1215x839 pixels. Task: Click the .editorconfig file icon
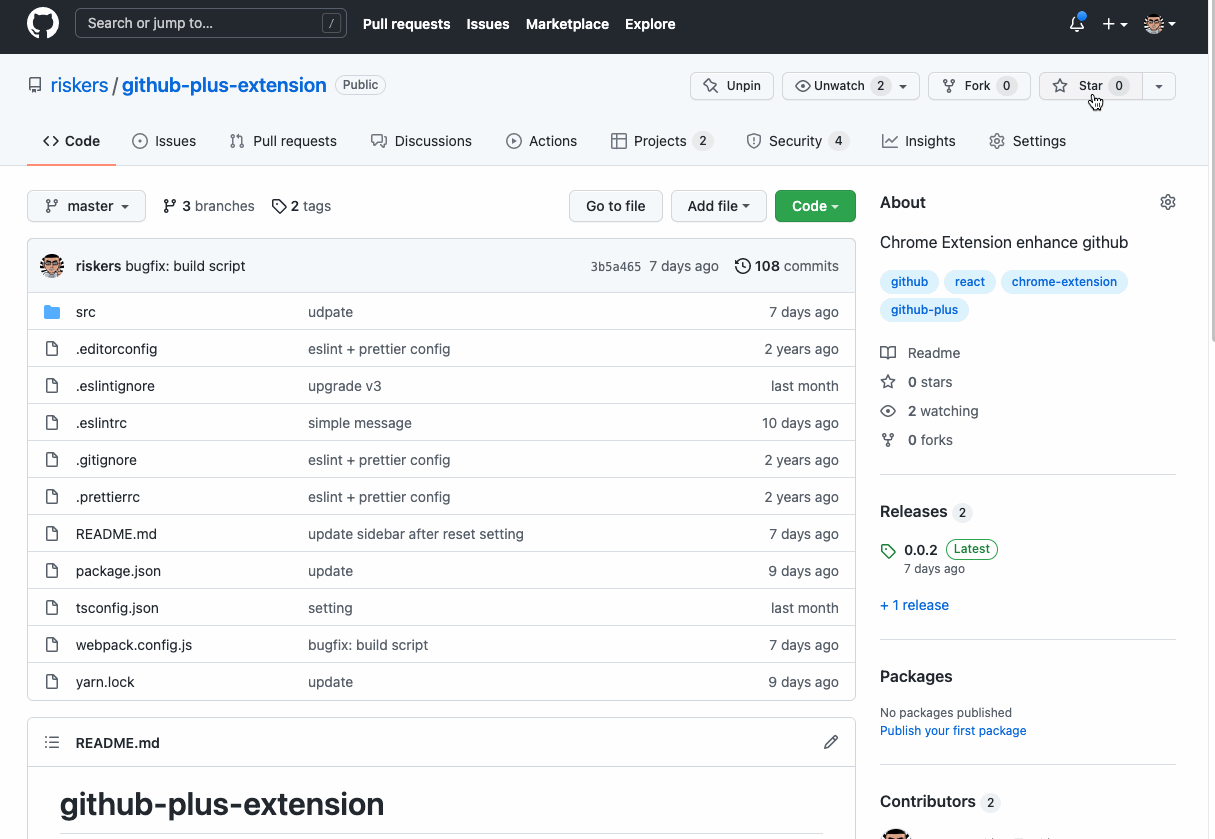(52, 349)
